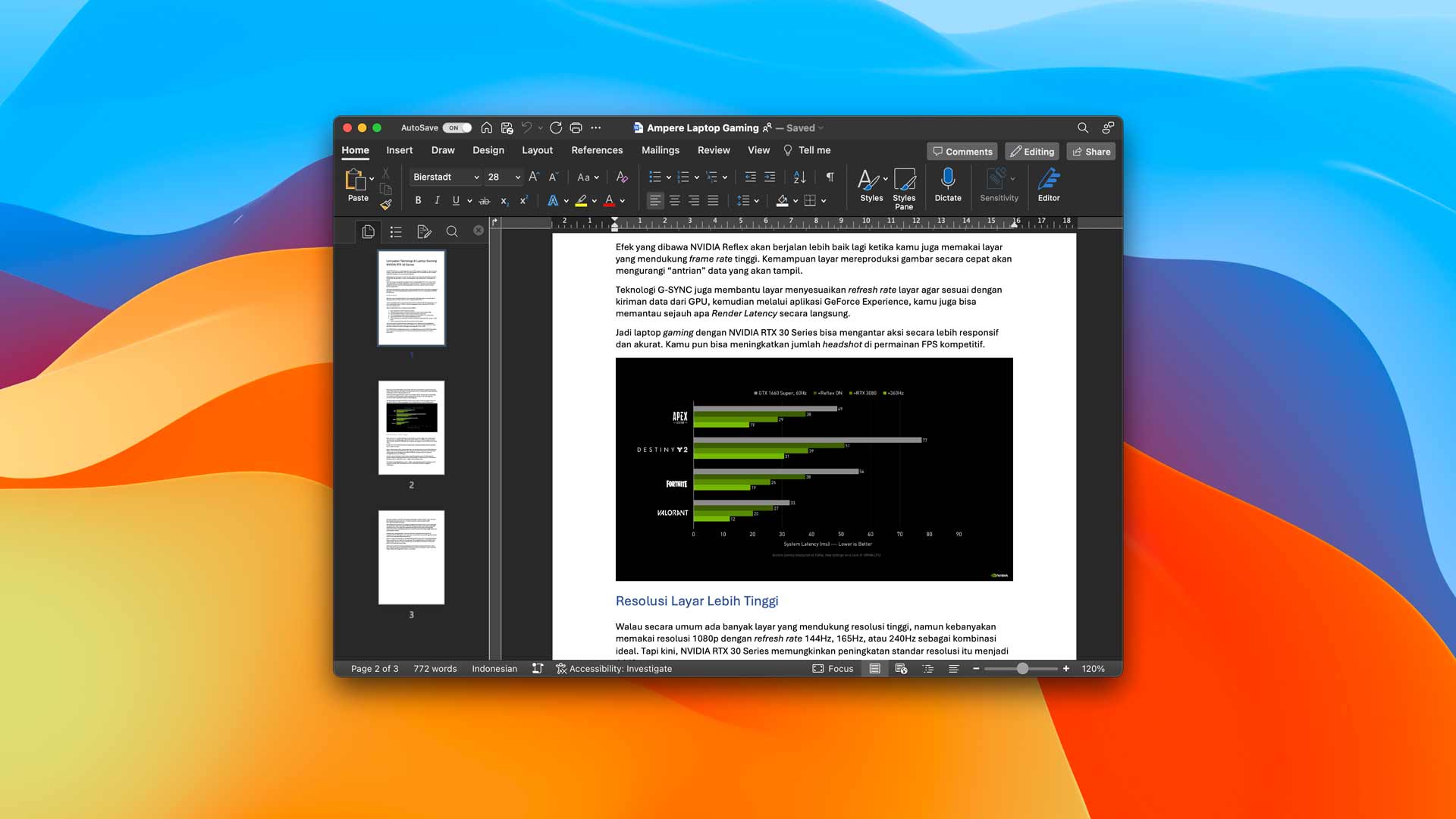Expand the numbered list style dropdown arrow

697,177
